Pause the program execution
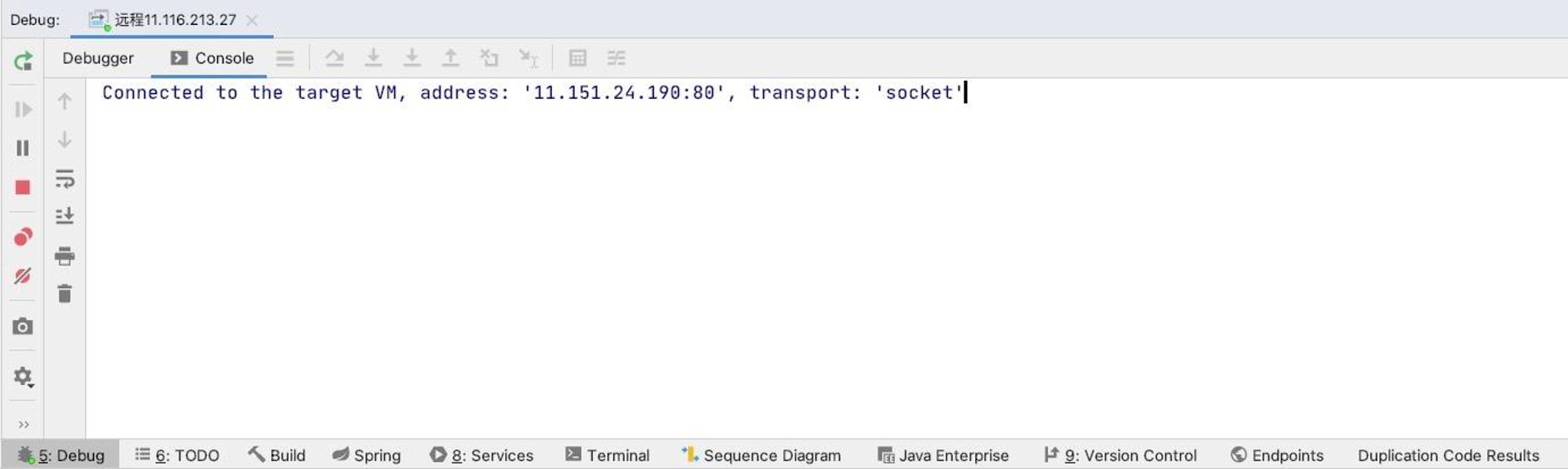 (23, 147)
